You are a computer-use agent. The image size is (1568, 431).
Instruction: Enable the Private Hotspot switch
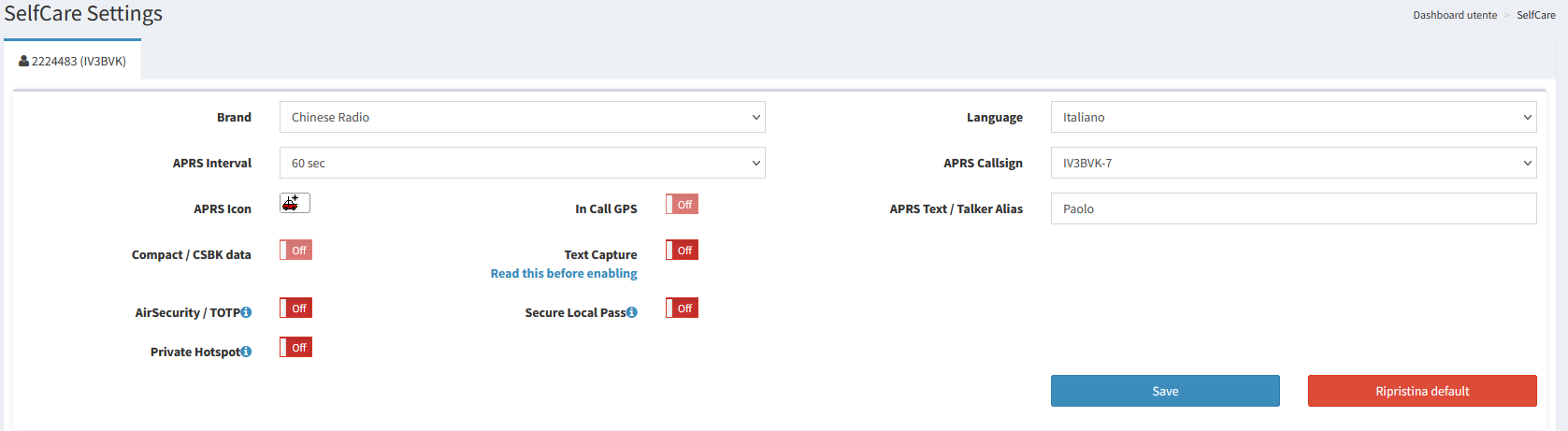[295, 347]
